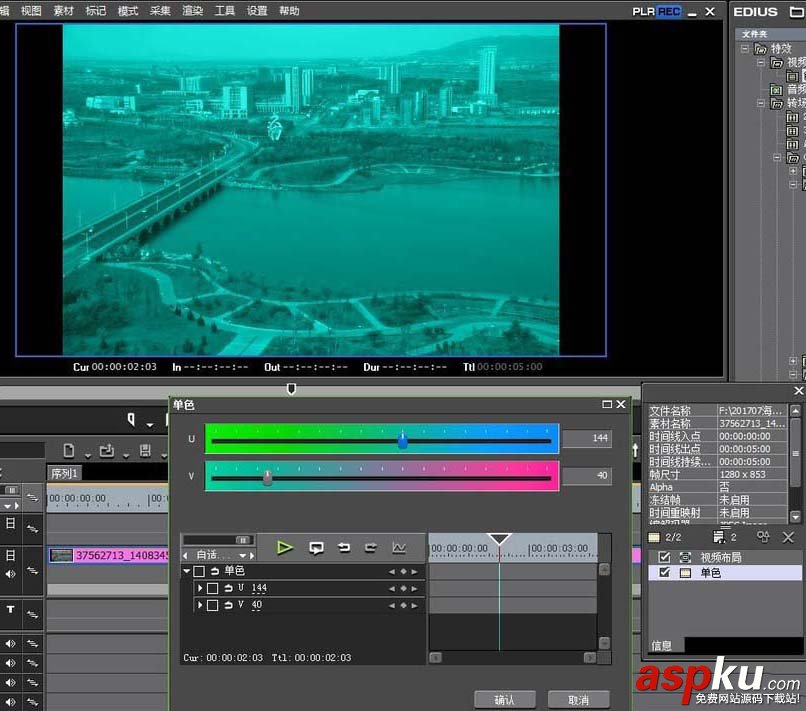The height and width of the screenshot is (711, 806).
Task: Click the V value field showing 40
Action: coord(587,476)
